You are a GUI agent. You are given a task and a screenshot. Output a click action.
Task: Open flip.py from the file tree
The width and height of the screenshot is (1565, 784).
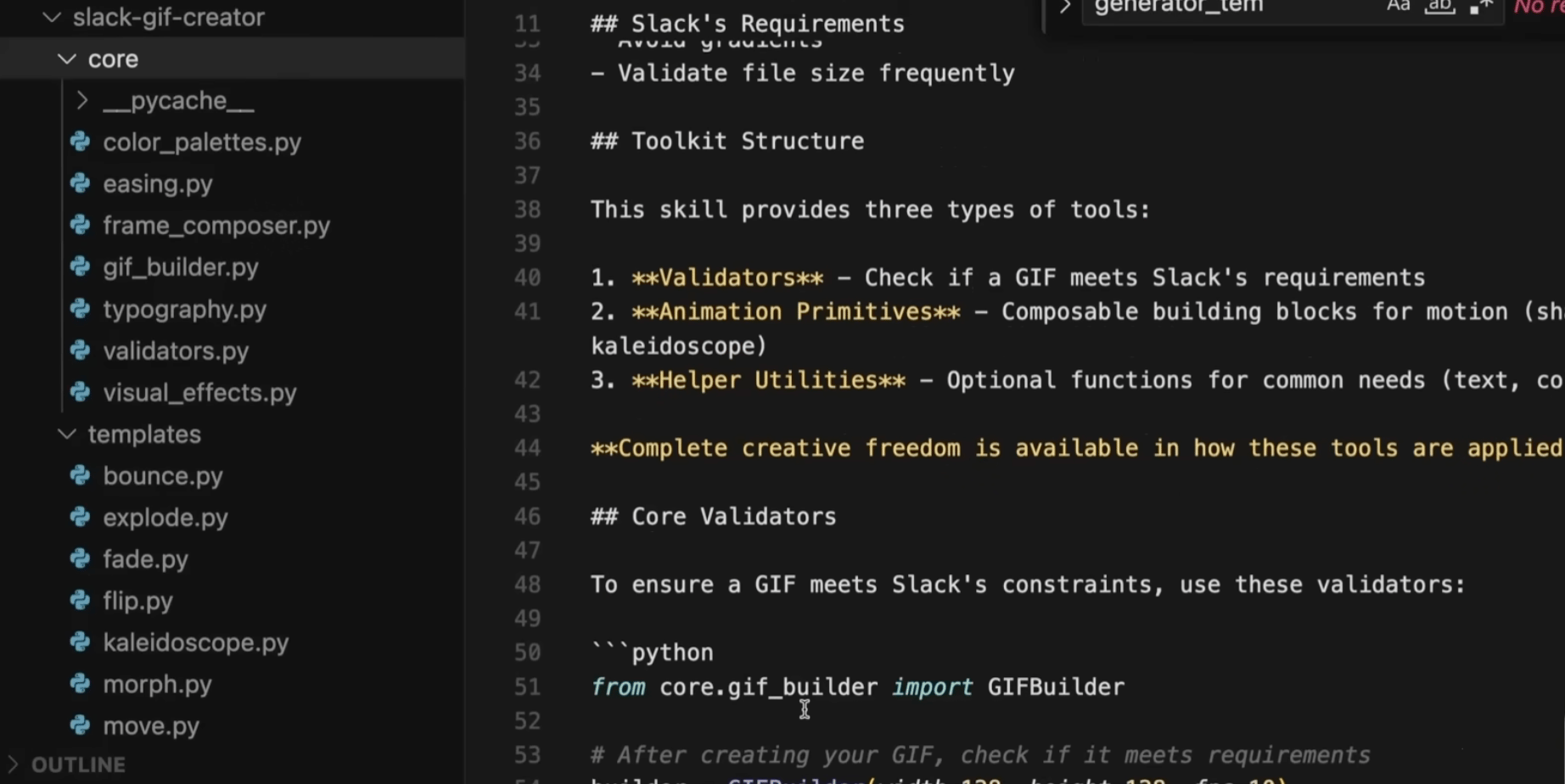point(137,601)
